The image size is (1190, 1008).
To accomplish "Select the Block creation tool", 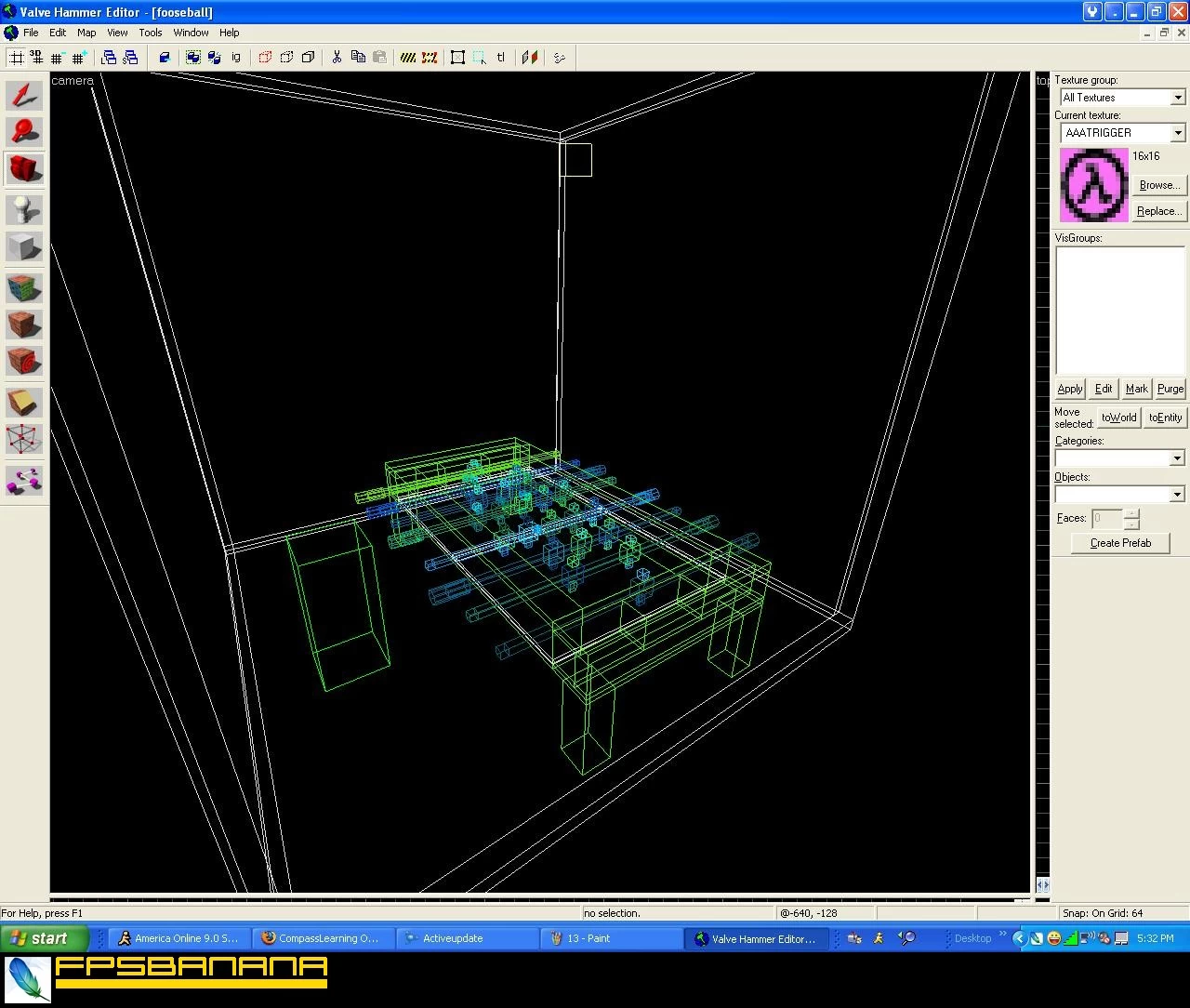I will pyautogui.click(x=24, y=247).
